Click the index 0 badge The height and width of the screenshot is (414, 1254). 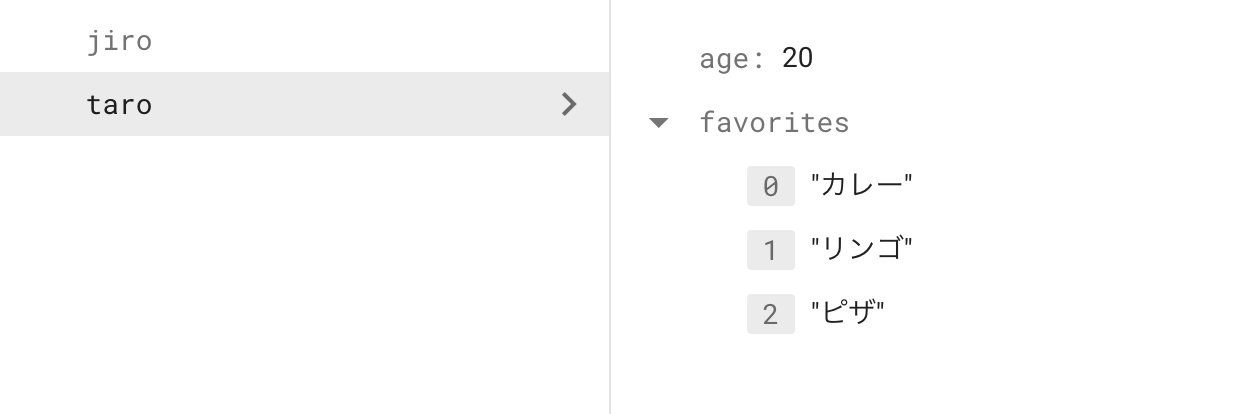(x=770, y=186)
